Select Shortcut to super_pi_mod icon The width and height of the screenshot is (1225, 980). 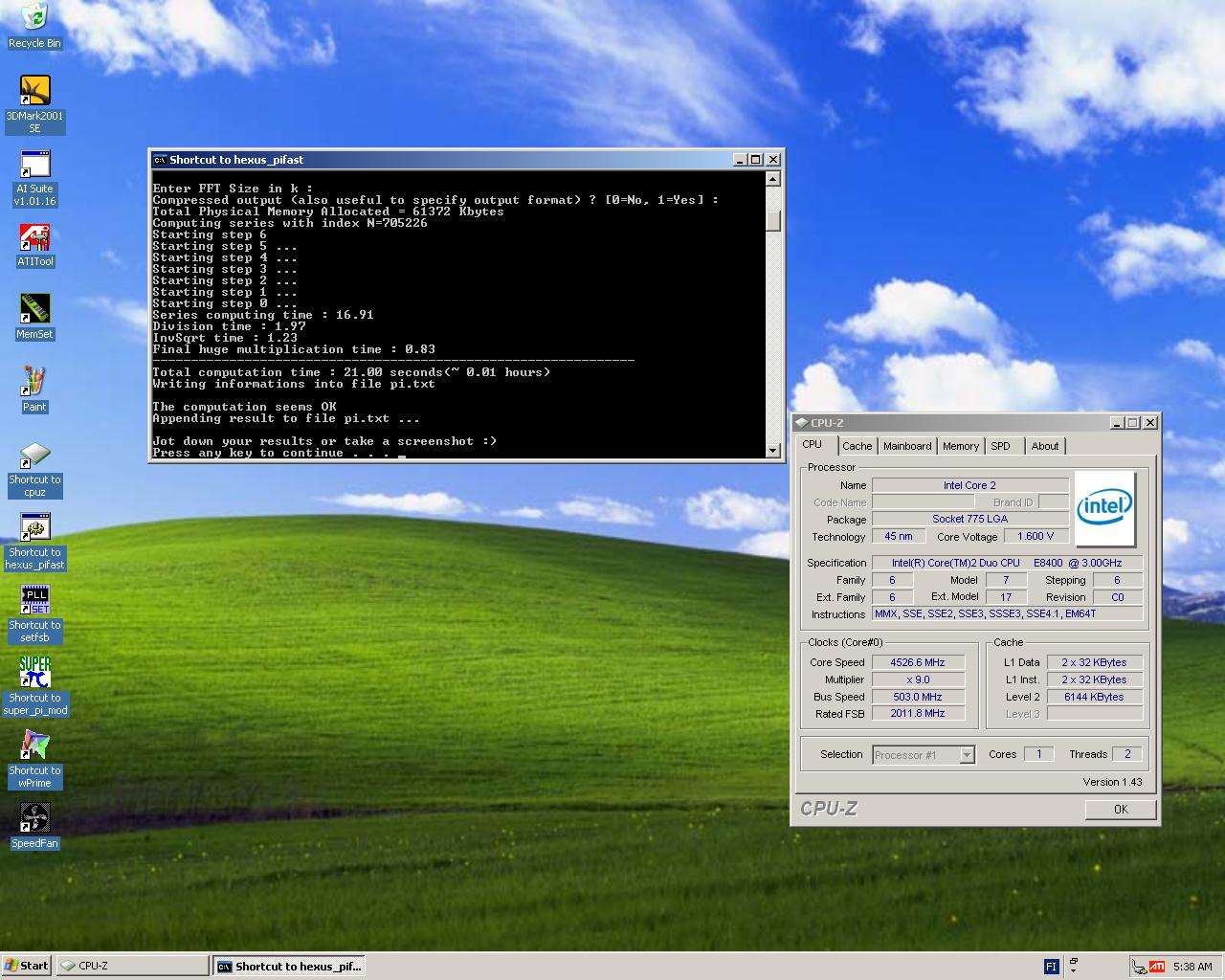[34, 687]
